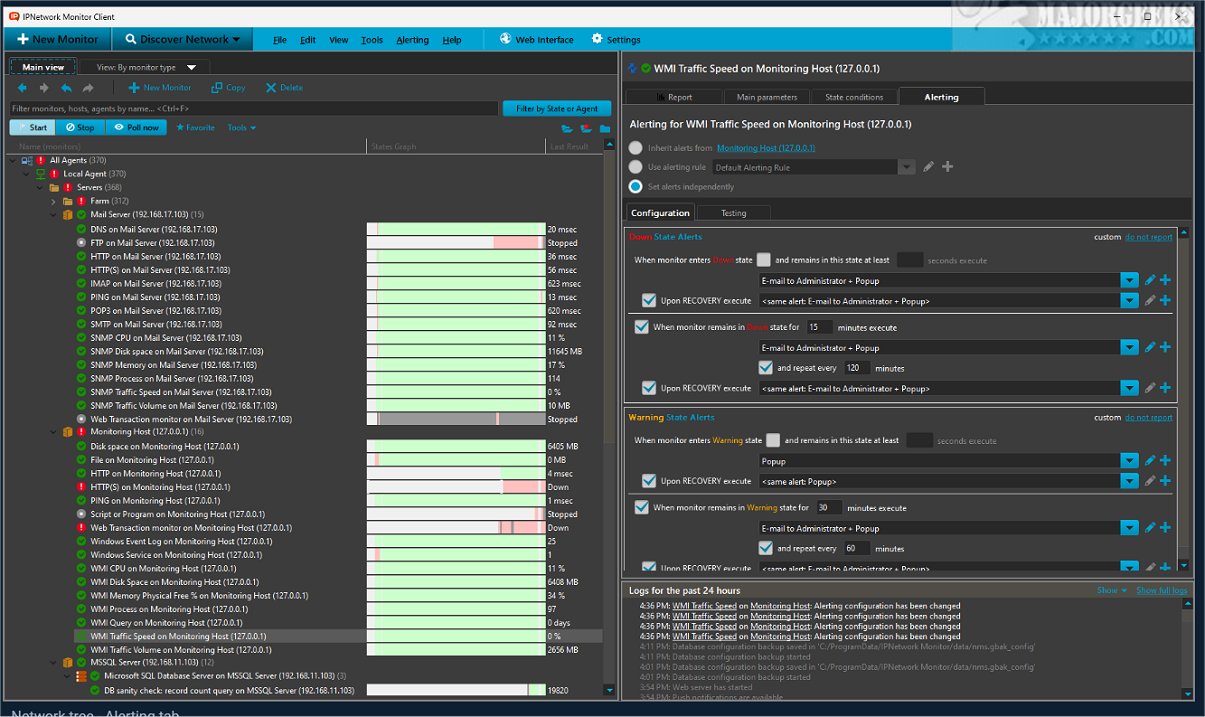Click the Poll now button

pyautogui.click(x=137, y=128)
